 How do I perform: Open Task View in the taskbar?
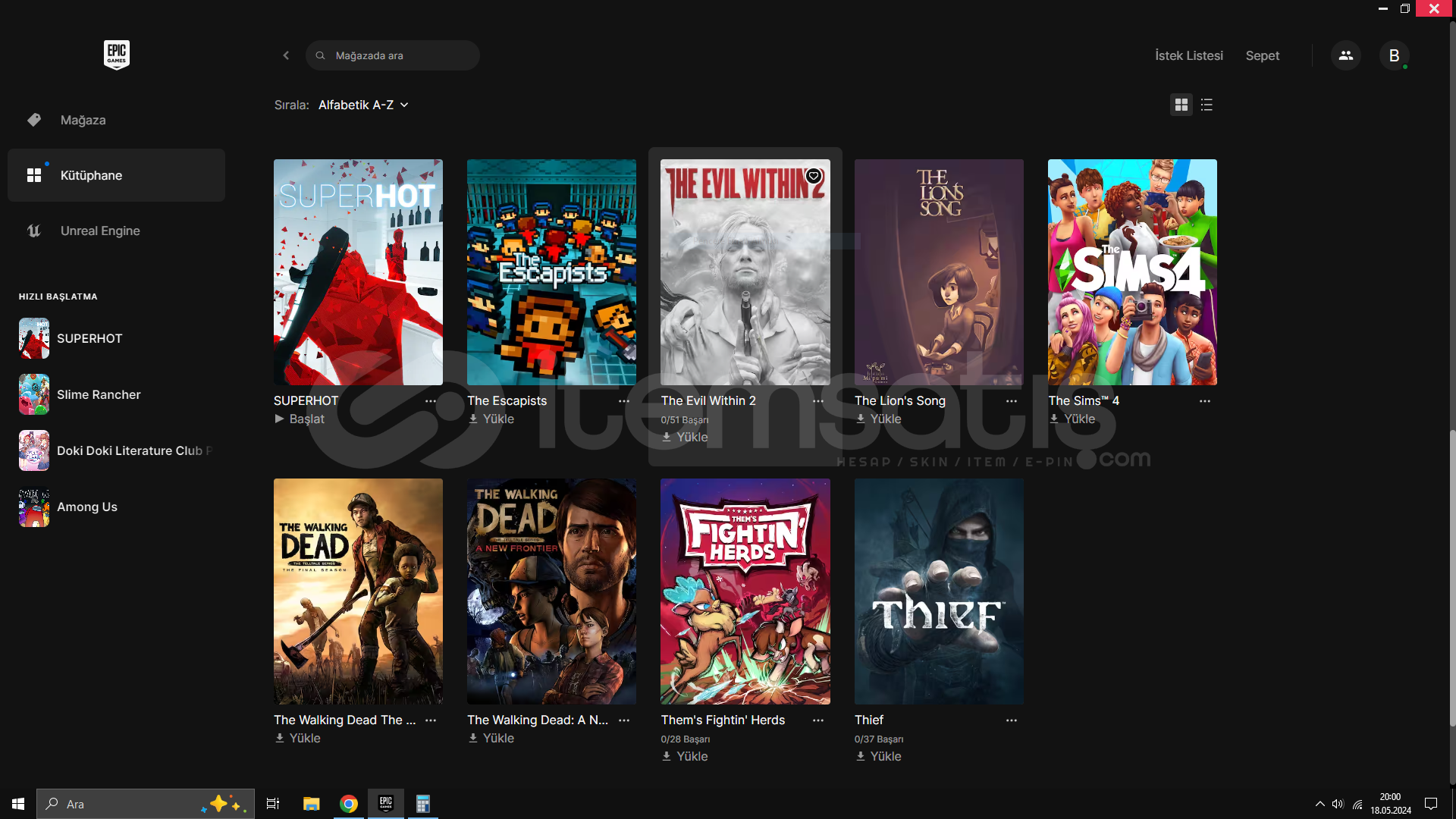click(273, 804)
